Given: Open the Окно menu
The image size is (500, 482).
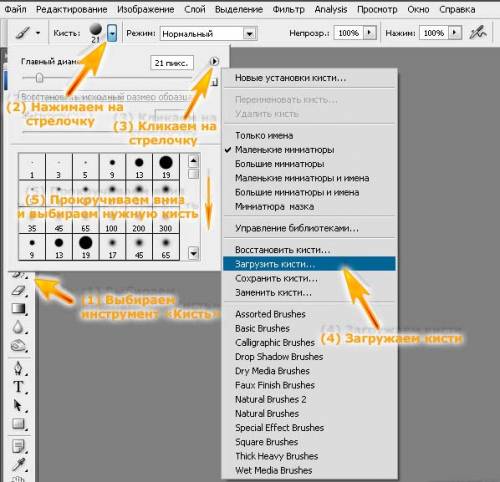Looking at the screenshot, I should (418, 9).
